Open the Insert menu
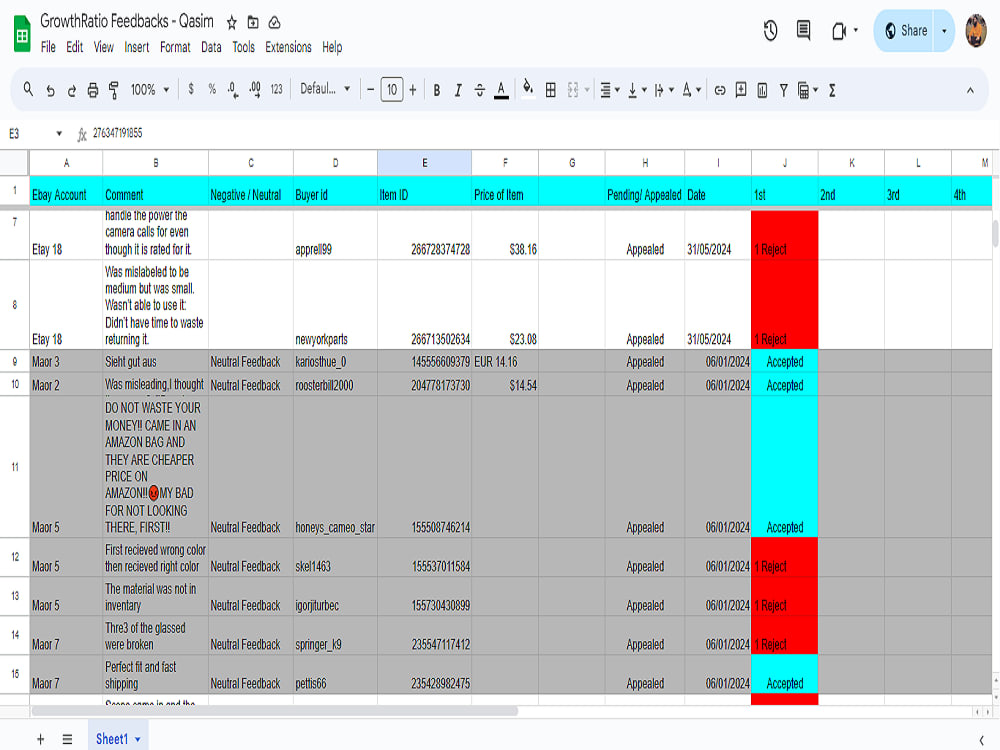 tap(136, 47)
